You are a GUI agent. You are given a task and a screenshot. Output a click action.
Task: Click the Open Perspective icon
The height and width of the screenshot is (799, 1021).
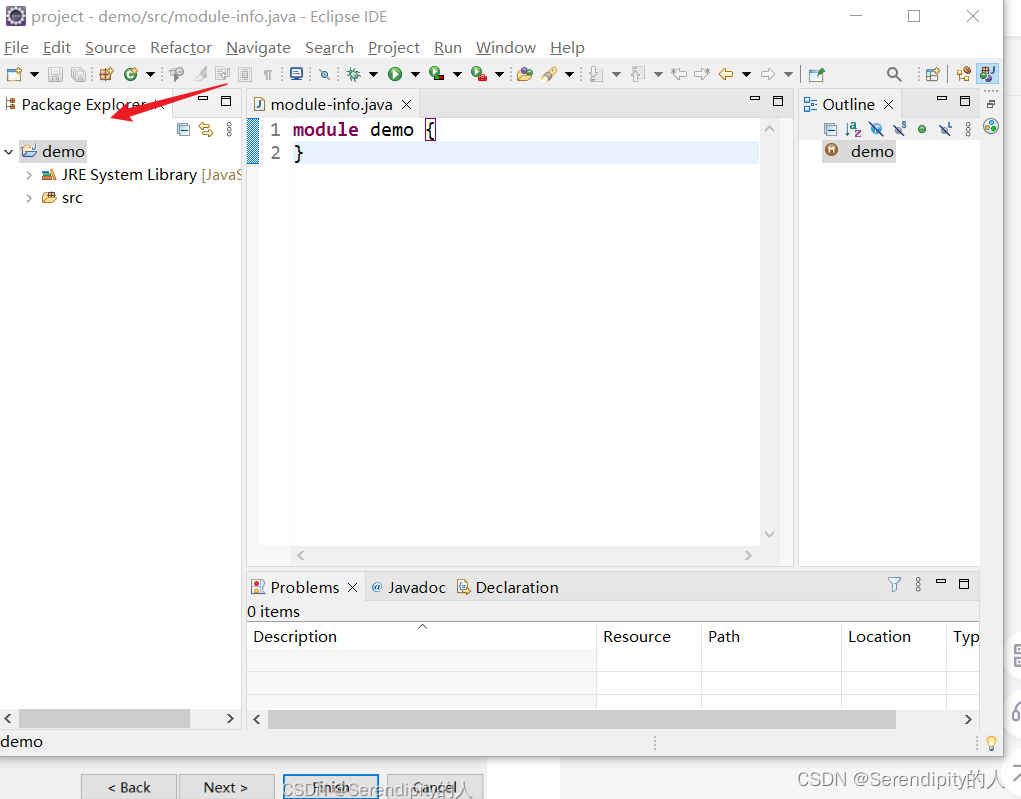(x=932, y=74)
